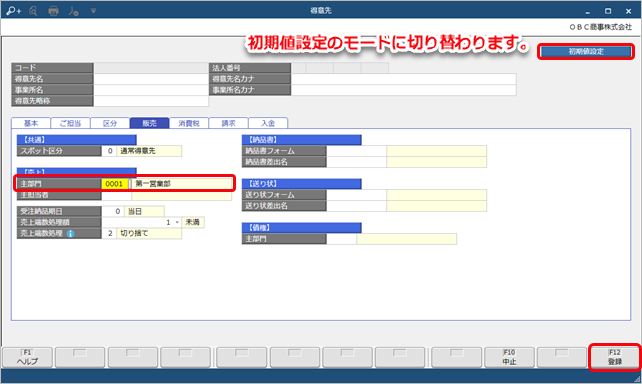
Task: Open the quick-access toolbar dropdown arrow
Action: [x=93, y=11]
